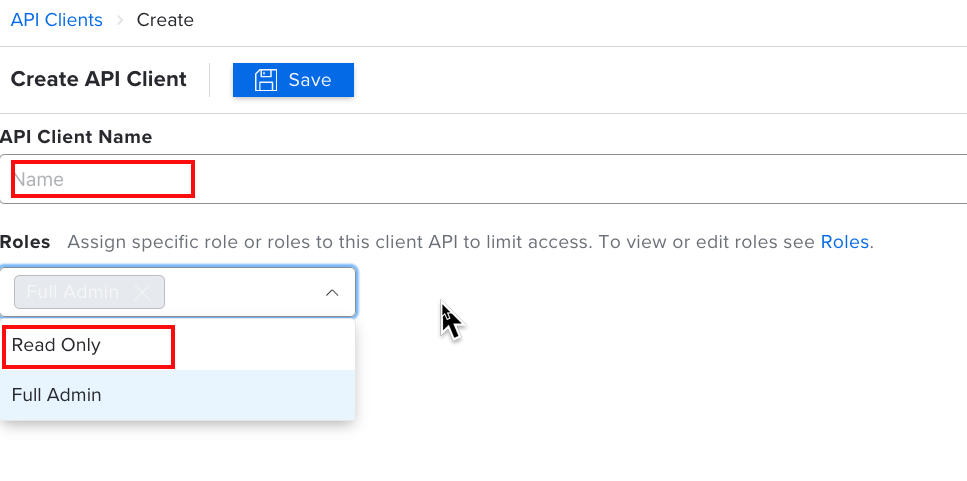This screenshot has width=967, height=481.
Task: Remove the Full Admin chip with its X
Action: click(142, 292)
